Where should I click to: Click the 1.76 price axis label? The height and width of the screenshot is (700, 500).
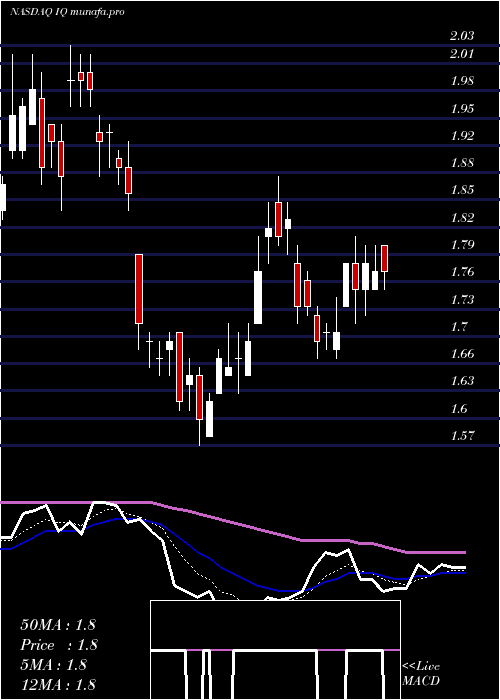tap(462, 272)
